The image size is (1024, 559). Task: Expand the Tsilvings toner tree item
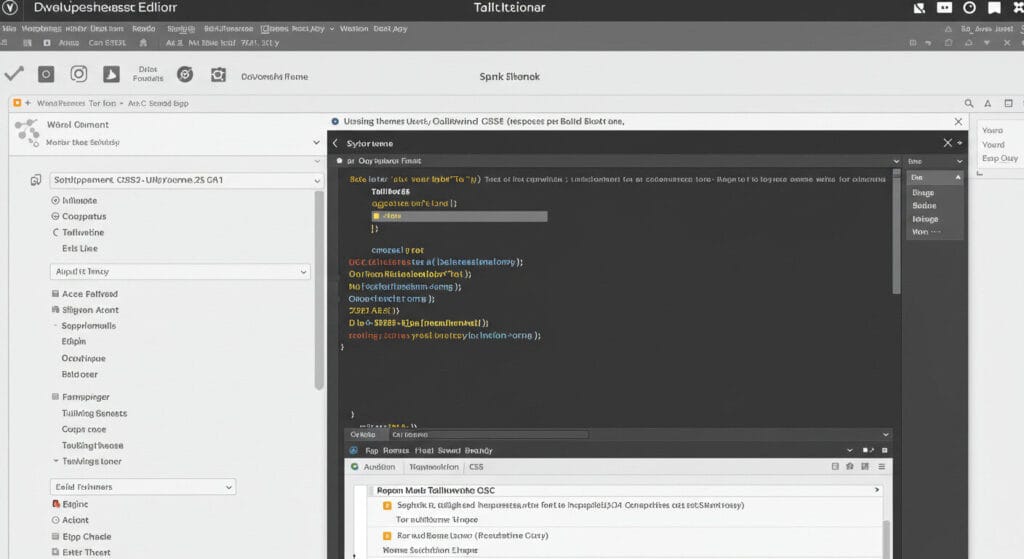point(55,462)
